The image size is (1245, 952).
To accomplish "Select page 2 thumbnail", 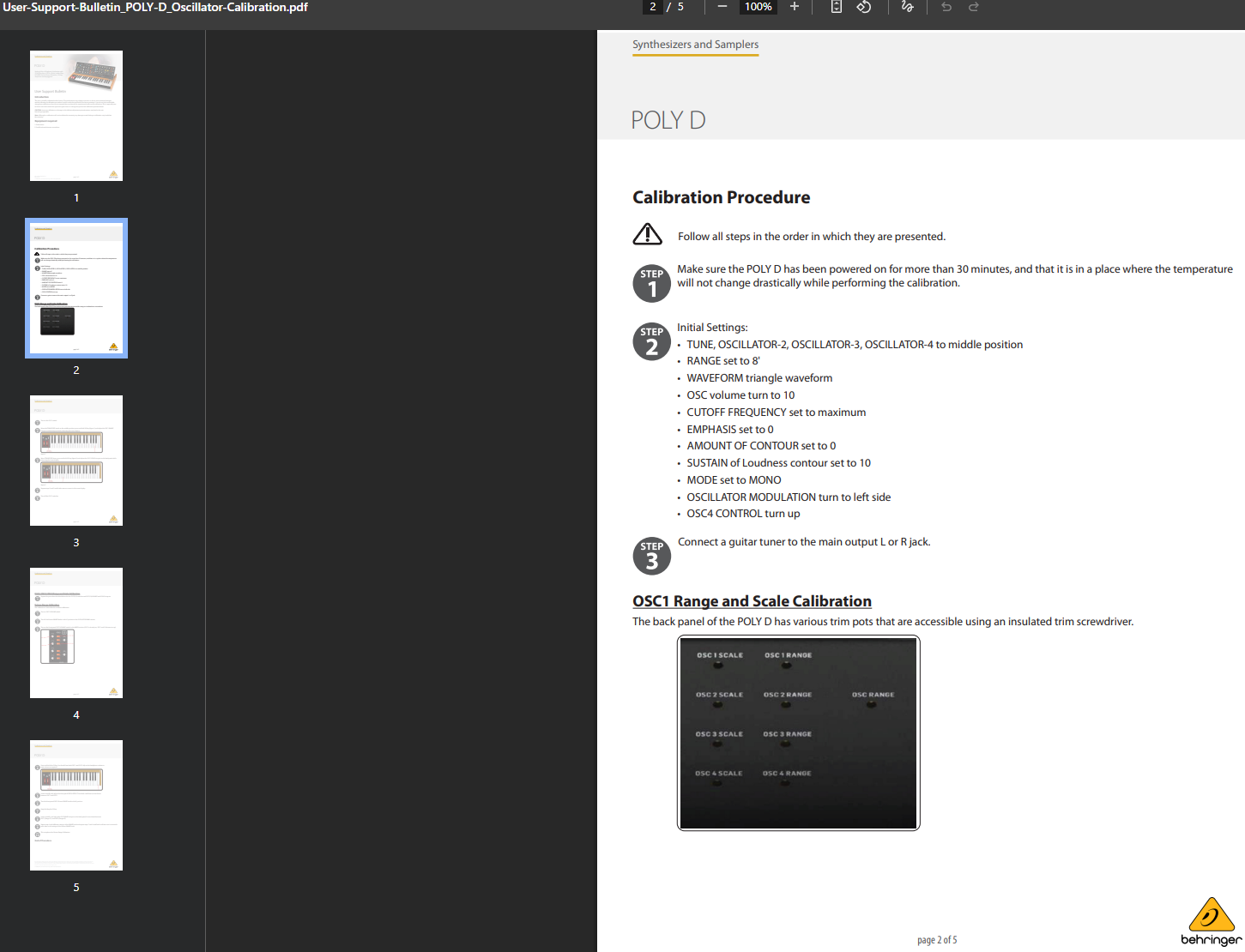I will (76, 288).
